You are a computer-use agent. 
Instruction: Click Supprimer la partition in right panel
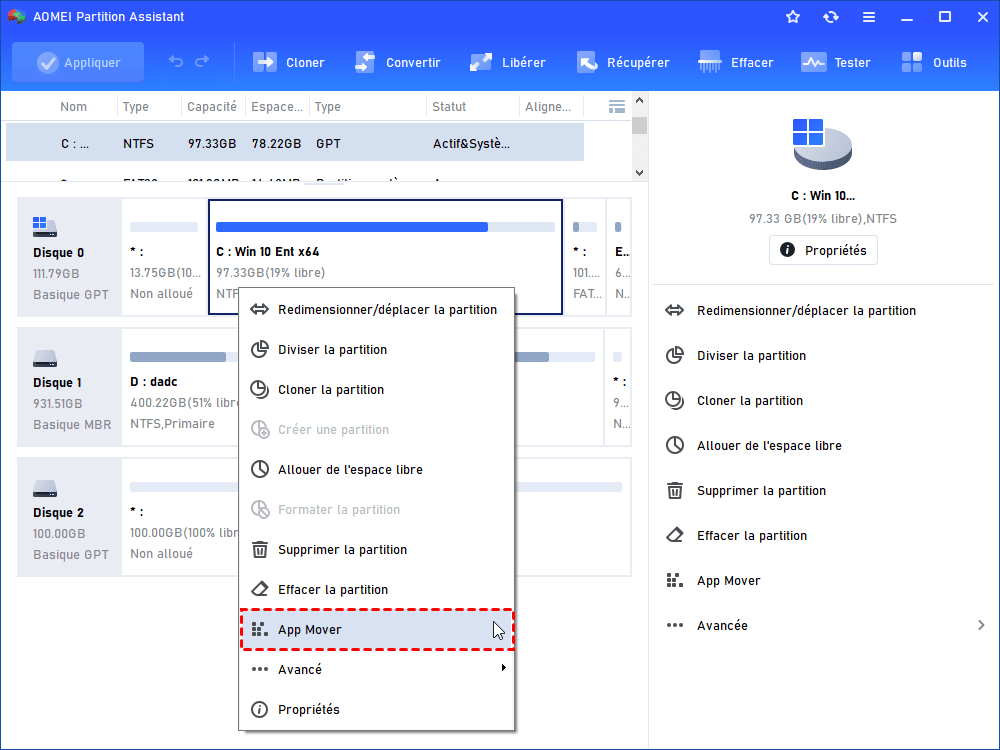point(761,490)
